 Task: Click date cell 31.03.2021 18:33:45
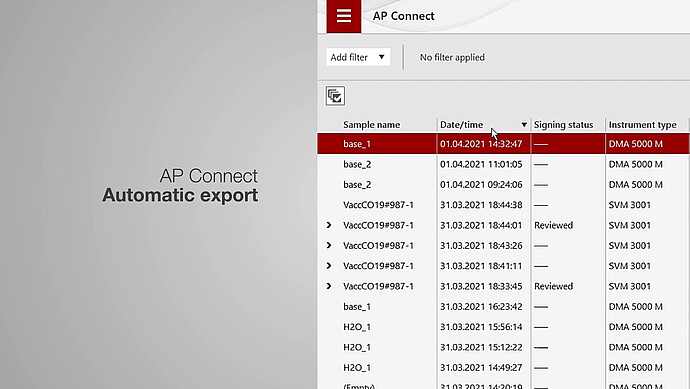coord(481,286)
